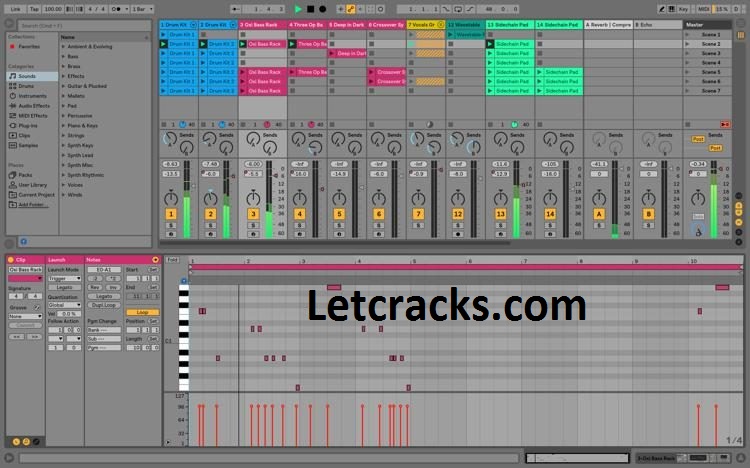The image size is (750, 468).
Task: Click the track 1 pan knob
Action: pos(171,197)
